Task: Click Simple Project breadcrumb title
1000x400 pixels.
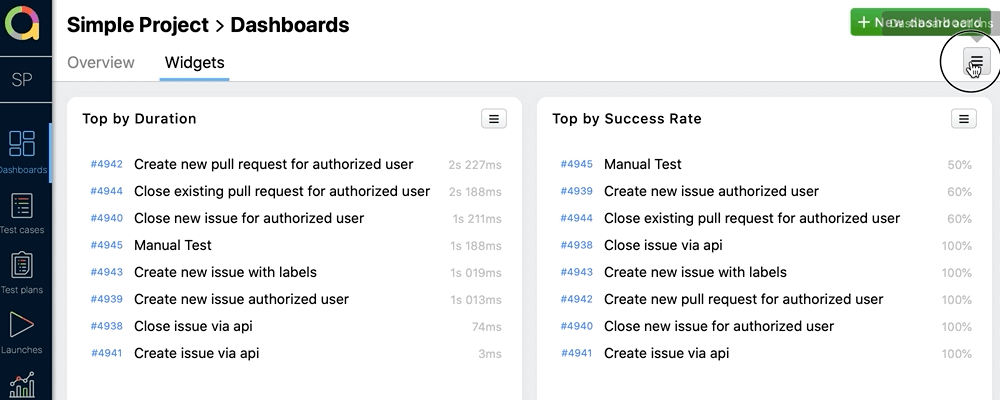Action: coord(138,25)
